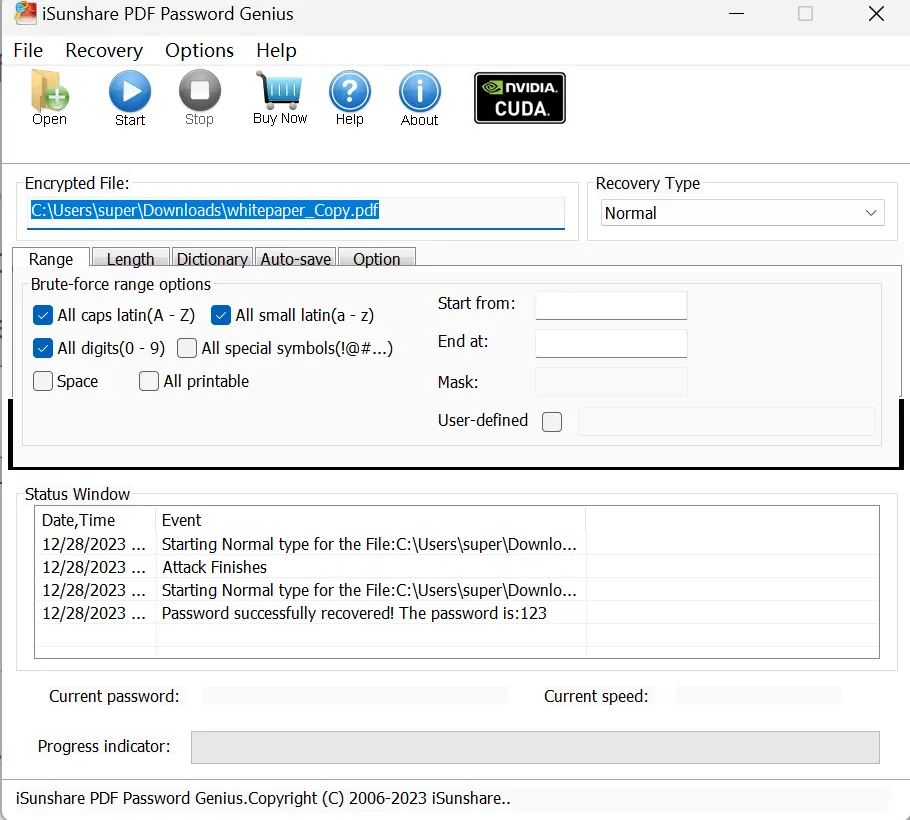This screenshot has height=820, width=910.
Task: Check the Space character option
Action: [x=42, y=381]
